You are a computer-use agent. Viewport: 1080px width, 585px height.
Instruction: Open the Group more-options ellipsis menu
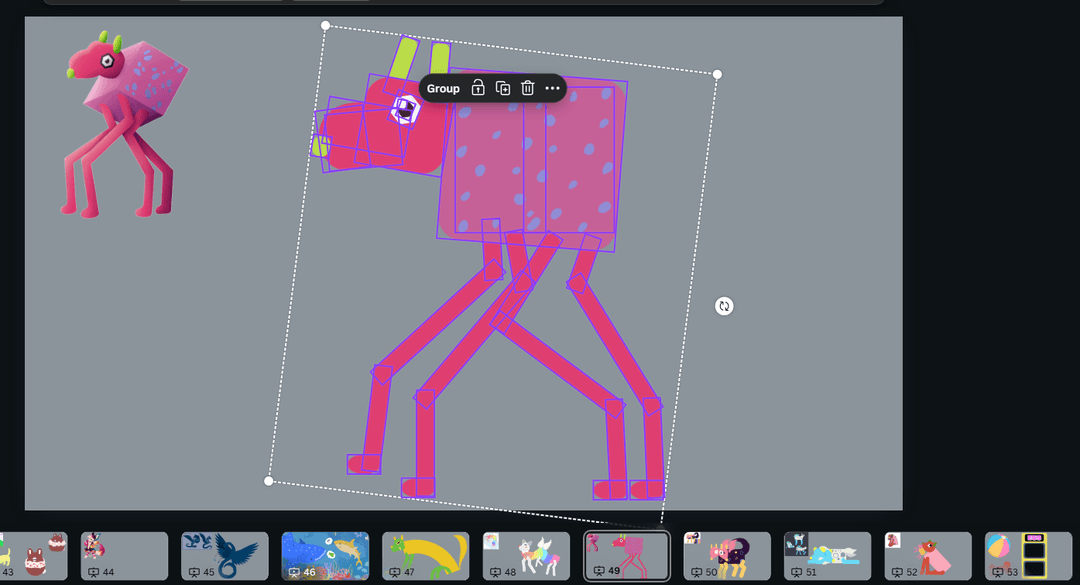(x=552, y=88)
